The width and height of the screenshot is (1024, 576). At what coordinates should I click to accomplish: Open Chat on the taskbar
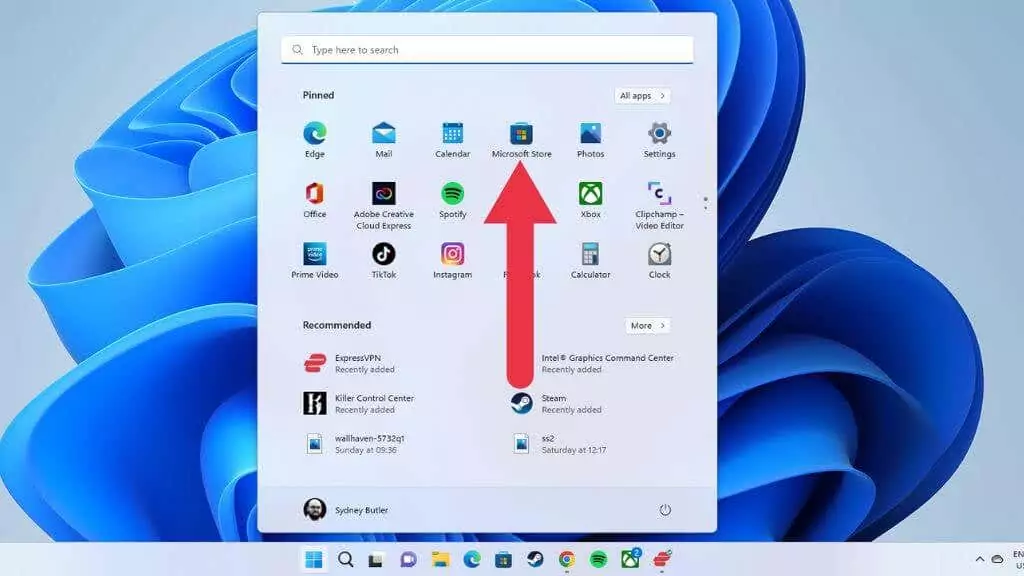coord(408,560)
